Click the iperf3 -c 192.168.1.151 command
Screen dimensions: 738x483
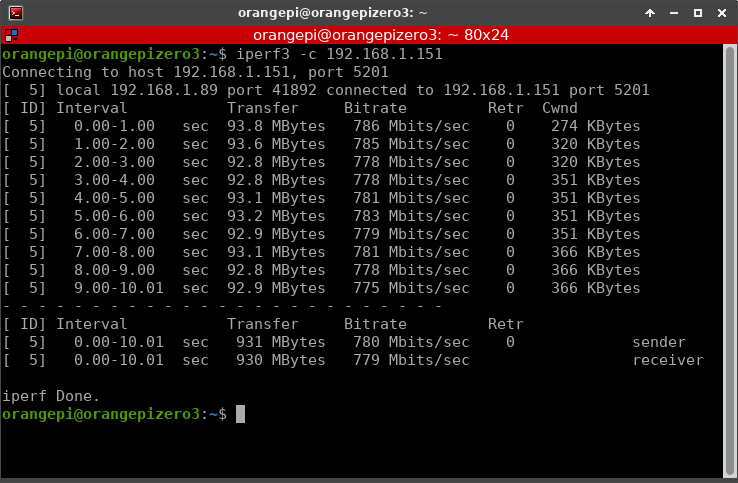(339, 54)
